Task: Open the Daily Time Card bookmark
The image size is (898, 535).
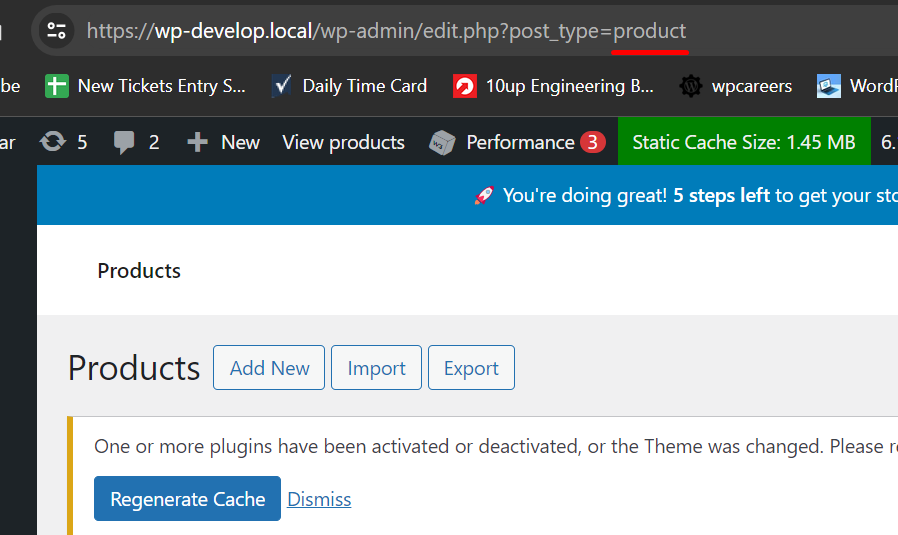Action: click(x=349, y=86)
